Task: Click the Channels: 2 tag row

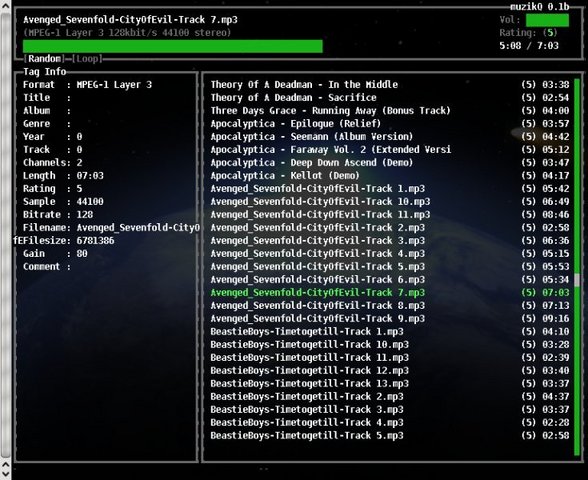Action: click(x=52, y=163)
